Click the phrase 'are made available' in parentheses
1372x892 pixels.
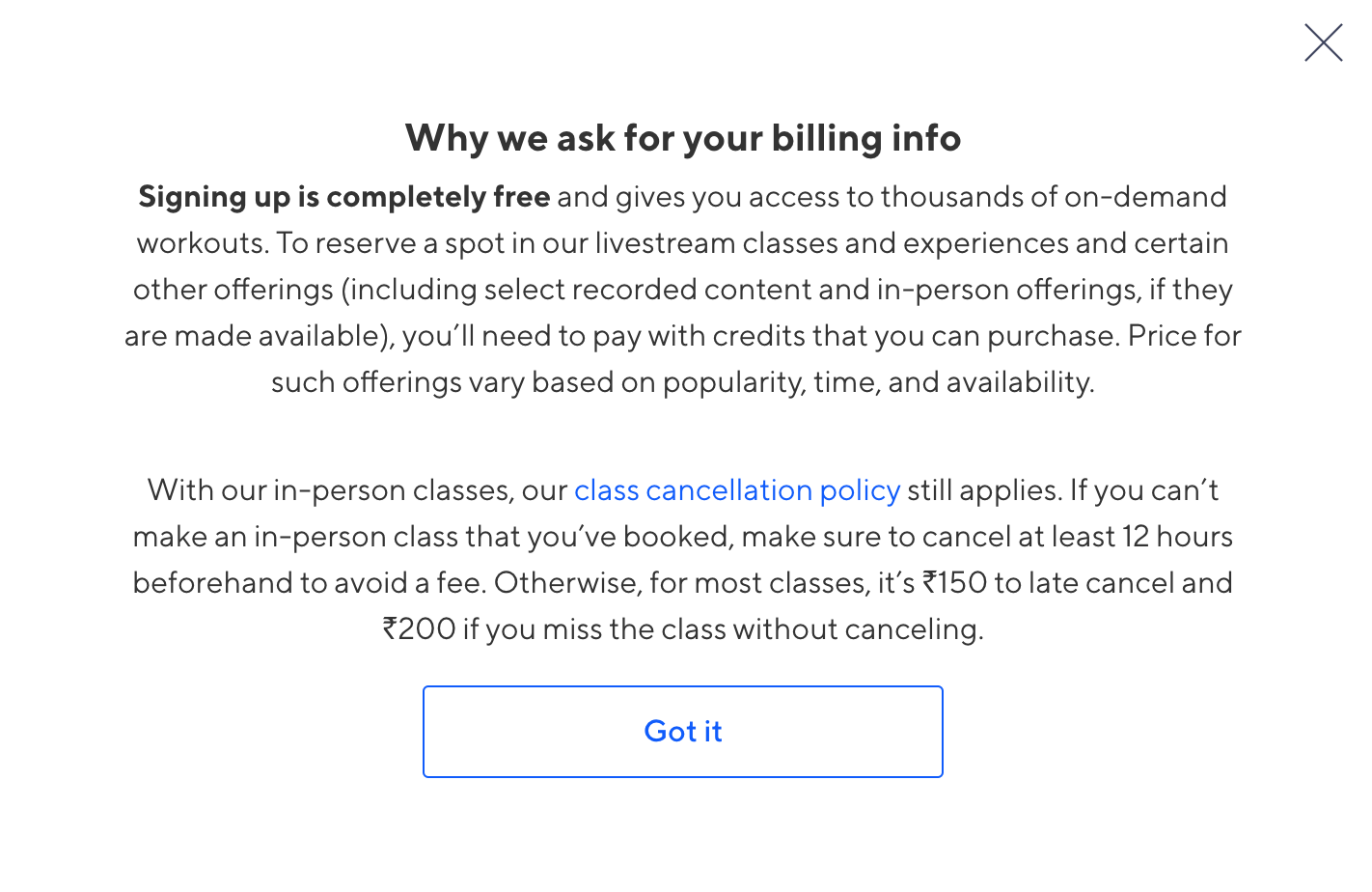255,336
